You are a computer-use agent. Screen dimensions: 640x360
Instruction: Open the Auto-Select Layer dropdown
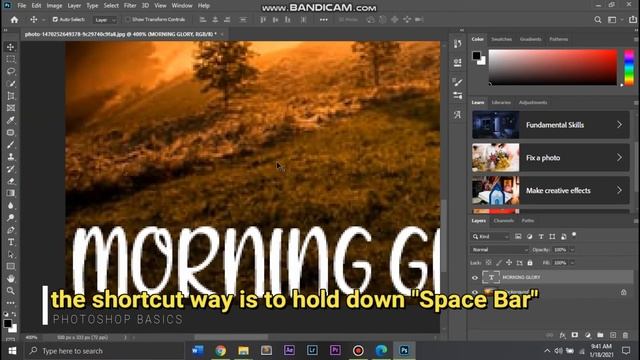tap(105, 20)
